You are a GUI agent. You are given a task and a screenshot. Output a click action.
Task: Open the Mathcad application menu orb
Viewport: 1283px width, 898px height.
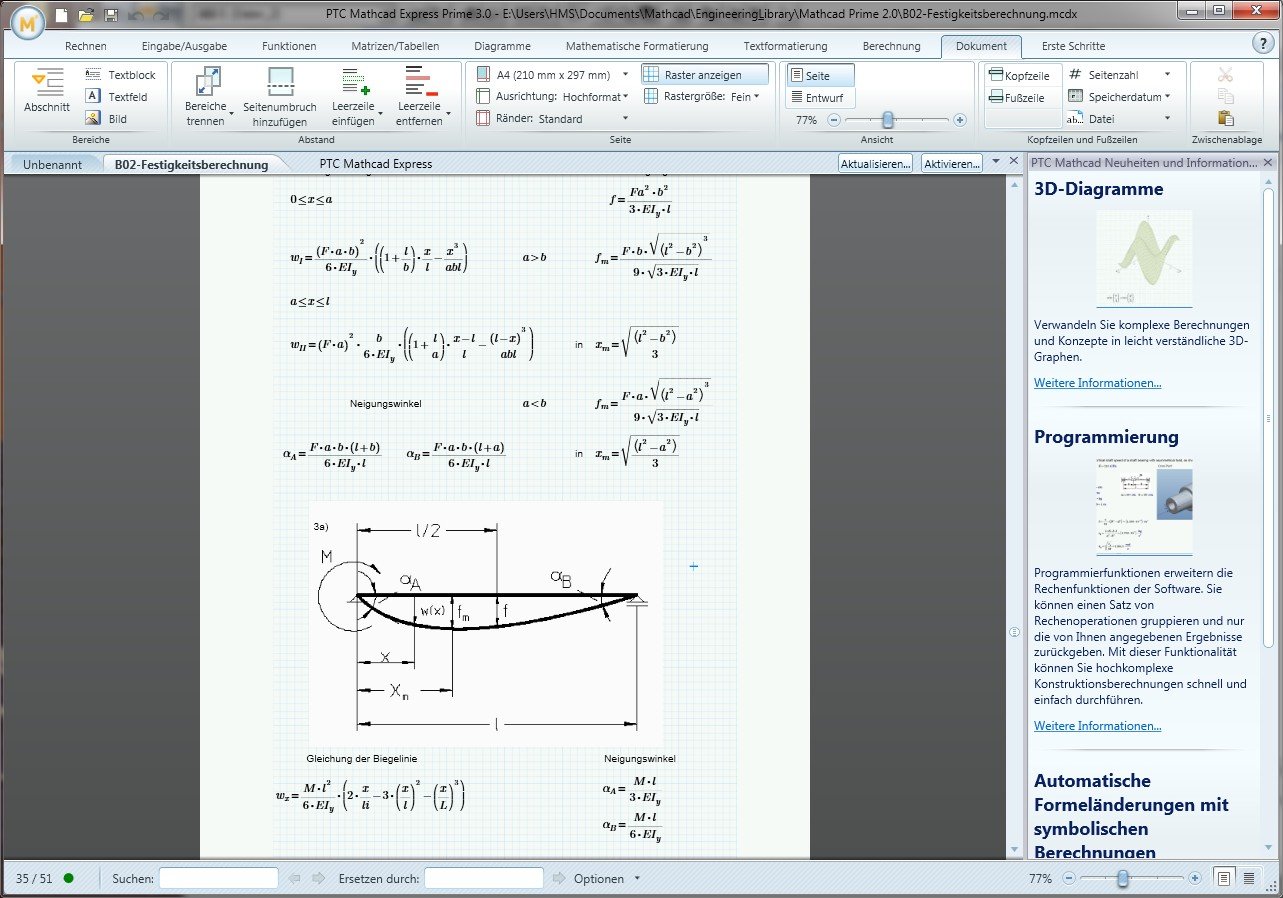(29, 20)
